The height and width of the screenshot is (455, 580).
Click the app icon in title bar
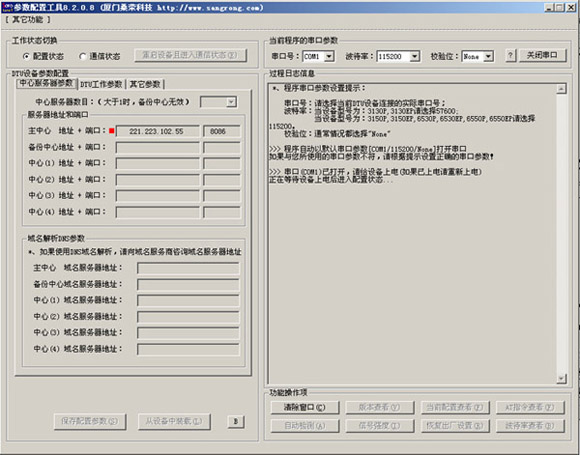(x=7, y=7)
